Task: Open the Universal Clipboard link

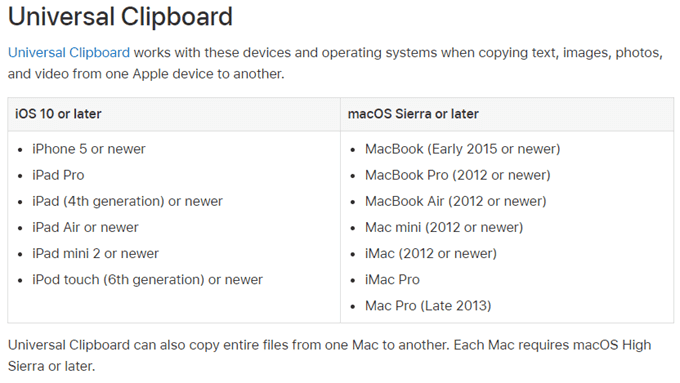Action: [69, 52]
